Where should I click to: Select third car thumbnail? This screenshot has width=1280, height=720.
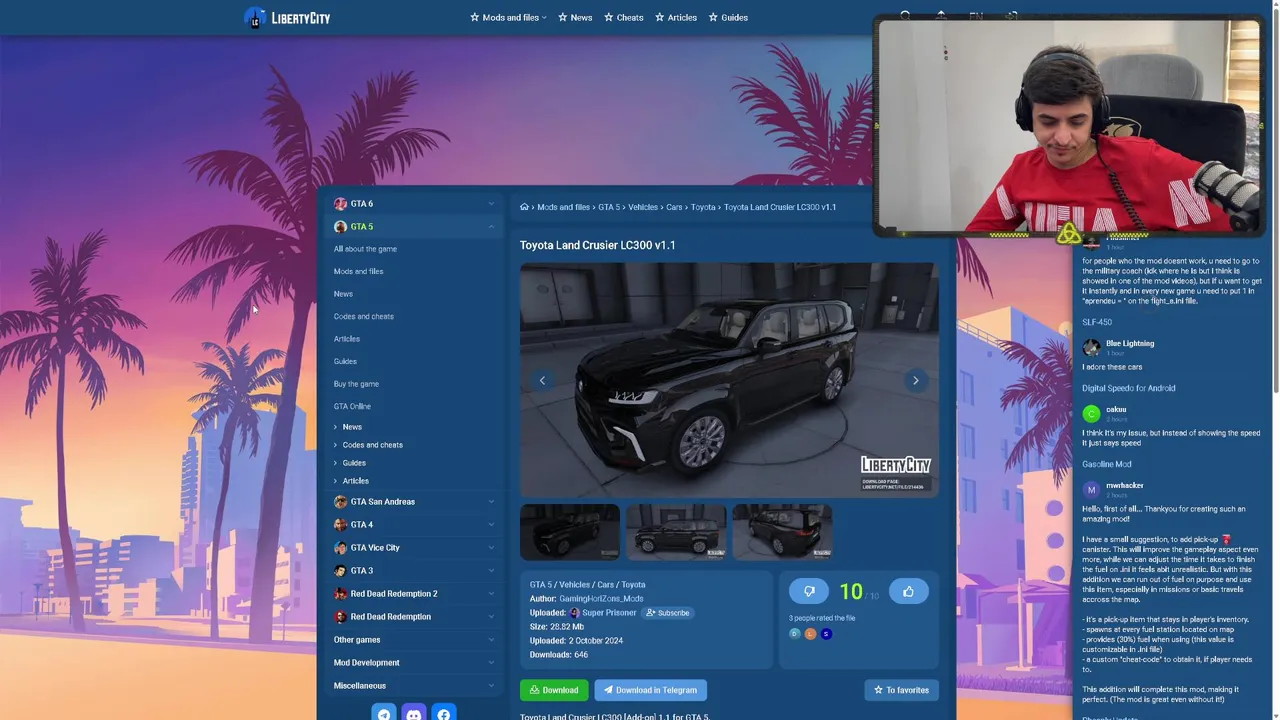point(782,532)
